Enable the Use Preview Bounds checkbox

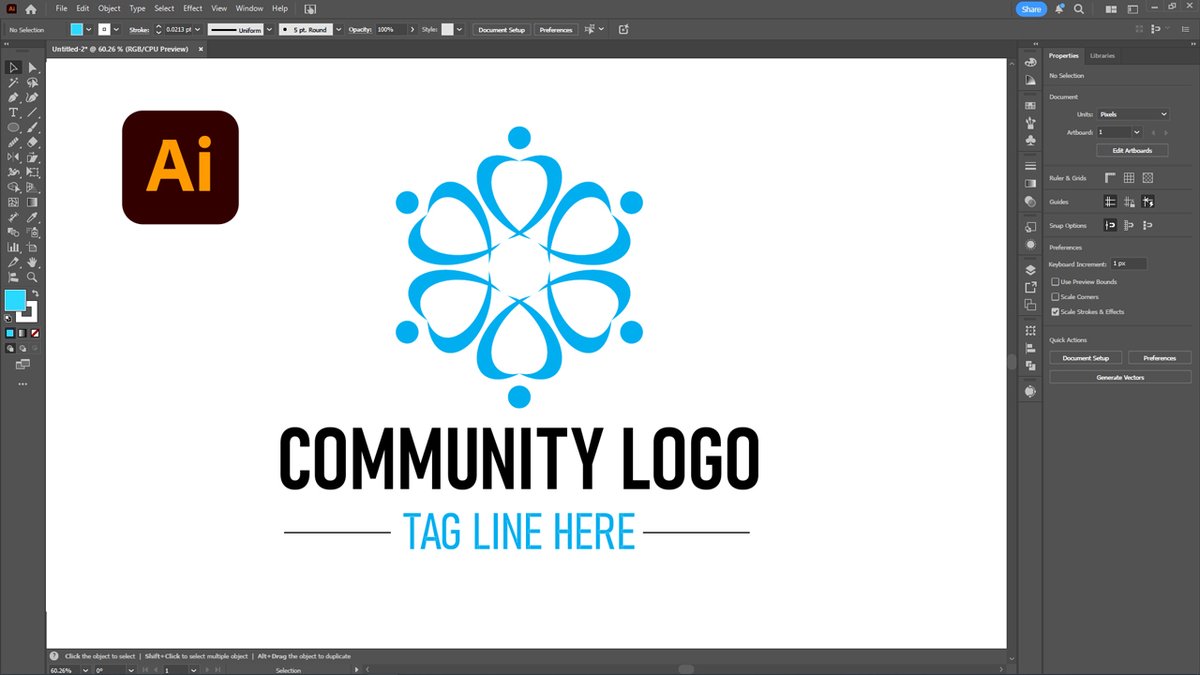click(x=1055, y=282)
